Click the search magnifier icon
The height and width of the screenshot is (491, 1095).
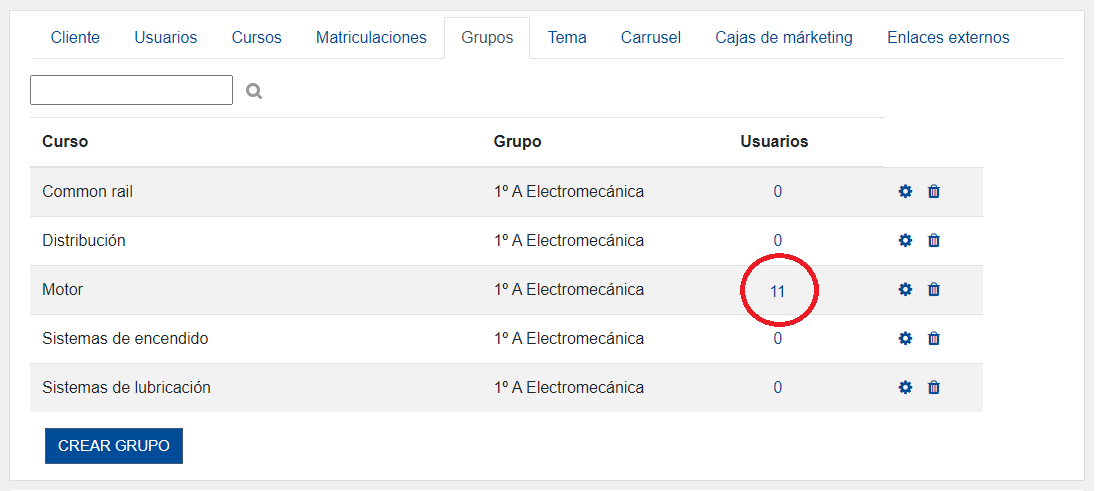coord(254,91)
